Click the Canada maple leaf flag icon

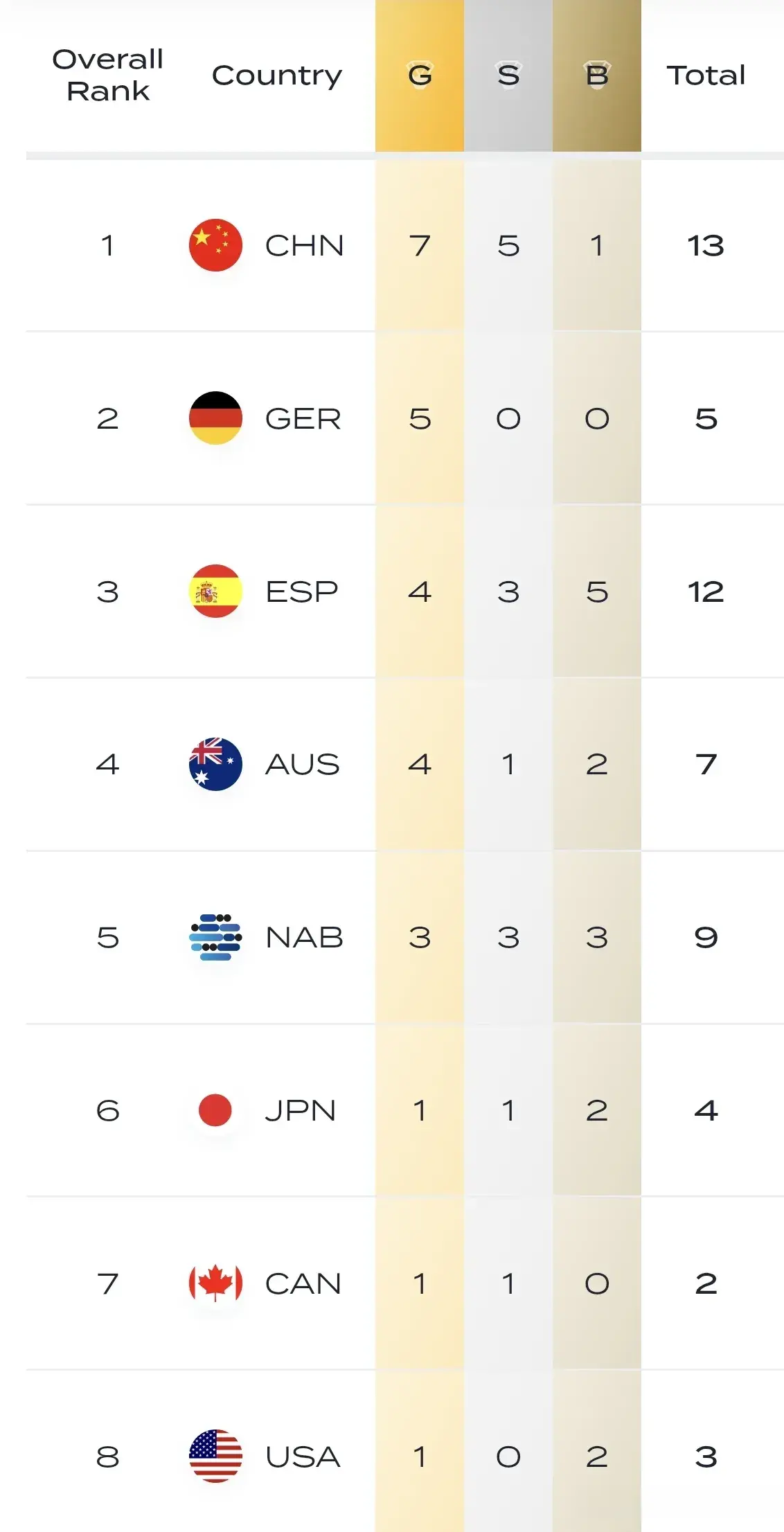[215, 1283]
